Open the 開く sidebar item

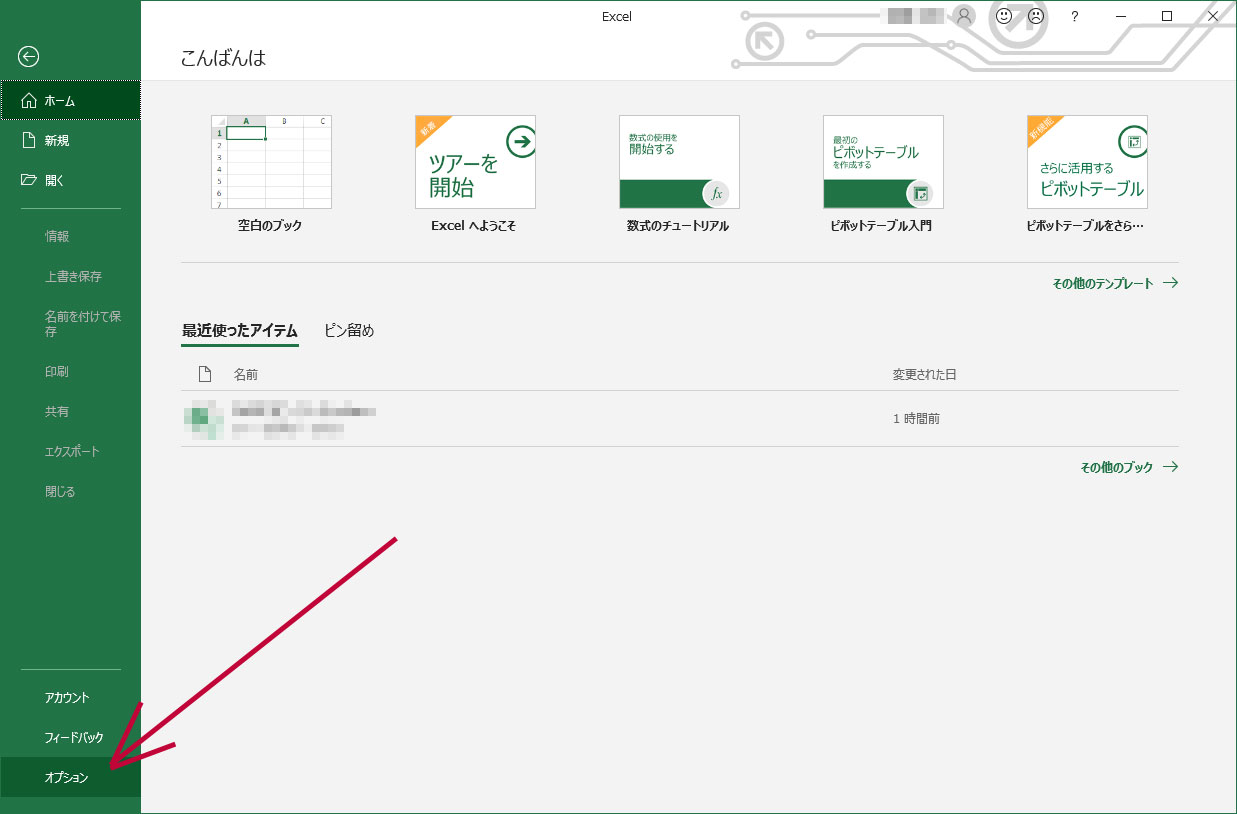tap(70, 180)
